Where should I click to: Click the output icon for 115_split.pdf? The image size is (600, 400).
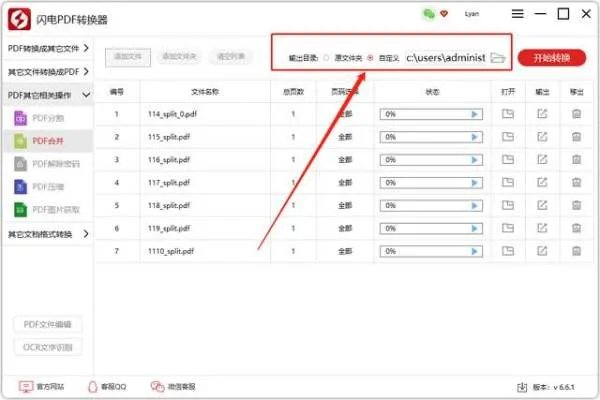(x=542, y=137)
